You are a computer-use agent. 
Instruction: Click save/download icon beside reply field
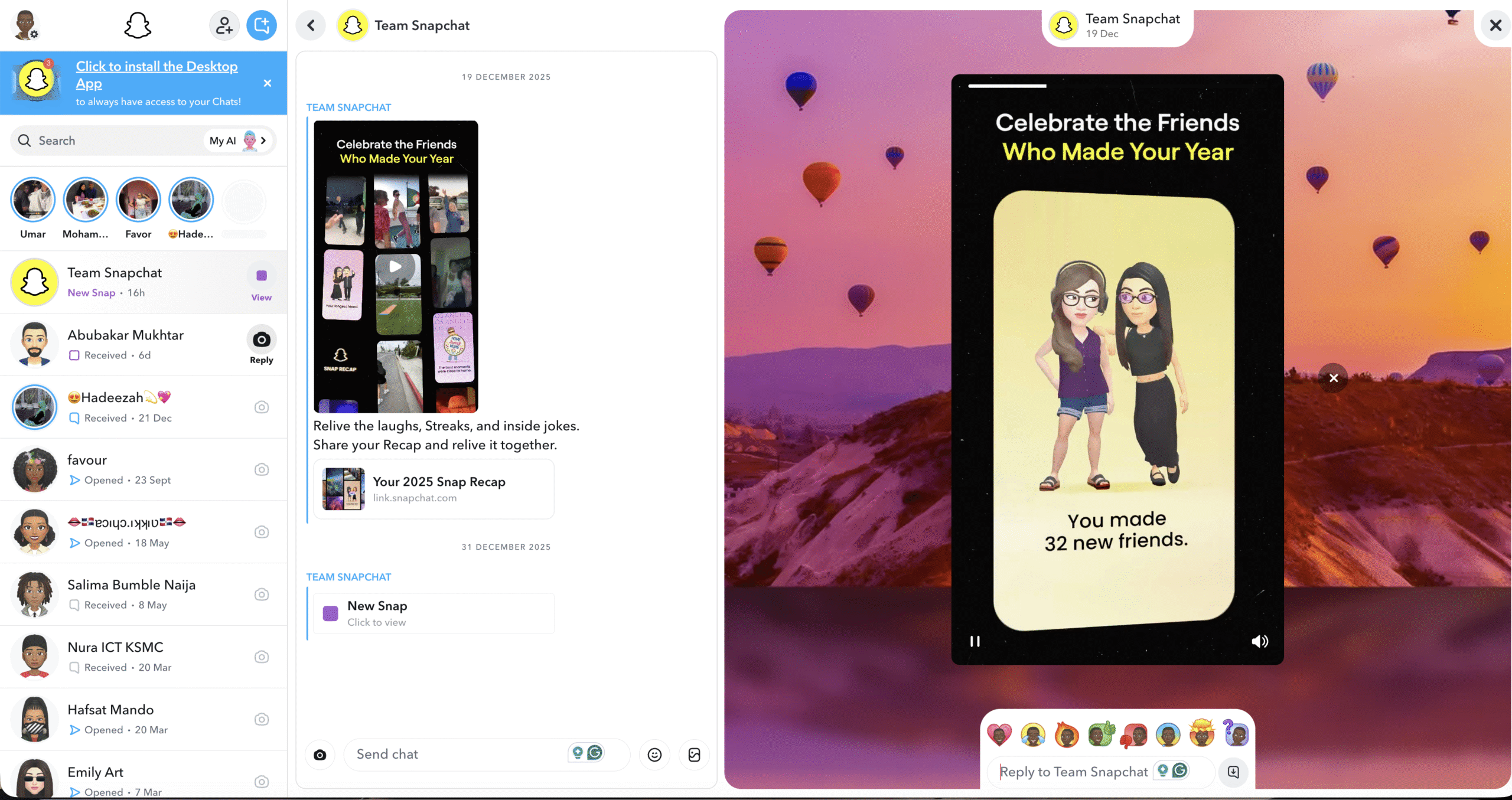(x=1233, y=772)
